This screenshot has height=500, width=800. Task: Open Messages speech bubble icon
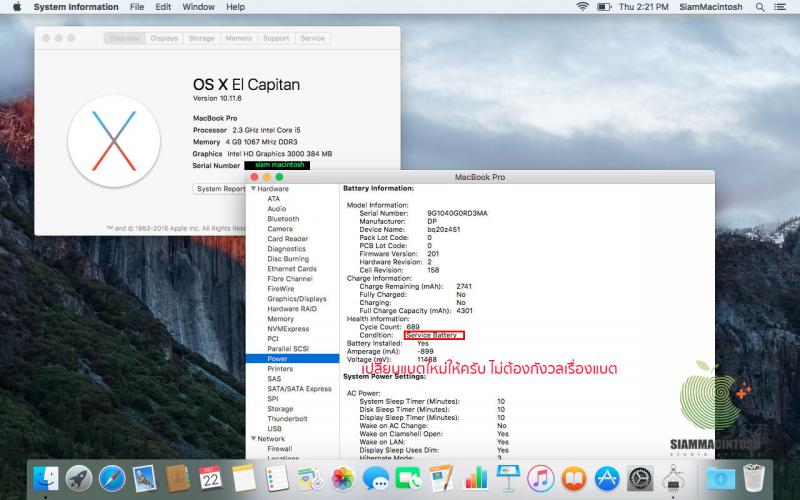click(376, 479)
